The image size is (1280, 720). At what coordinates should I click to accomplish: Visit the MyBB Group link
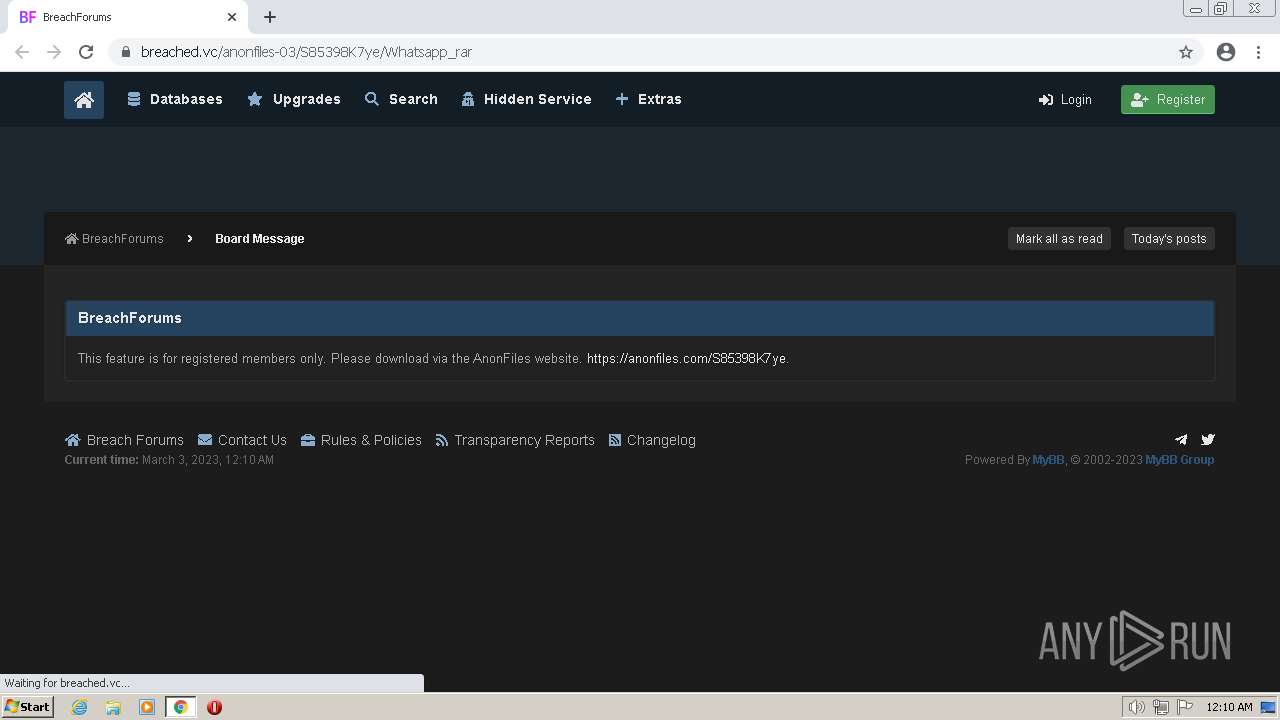click(1180, 460)
